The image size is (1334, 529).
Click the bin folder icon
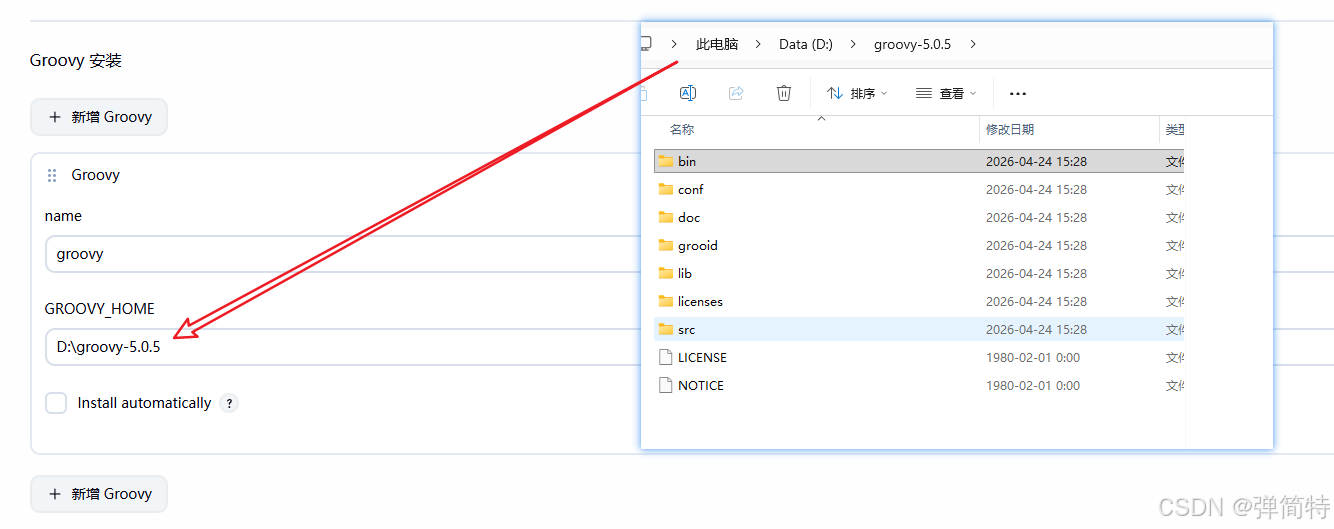(x=666, y=161)
